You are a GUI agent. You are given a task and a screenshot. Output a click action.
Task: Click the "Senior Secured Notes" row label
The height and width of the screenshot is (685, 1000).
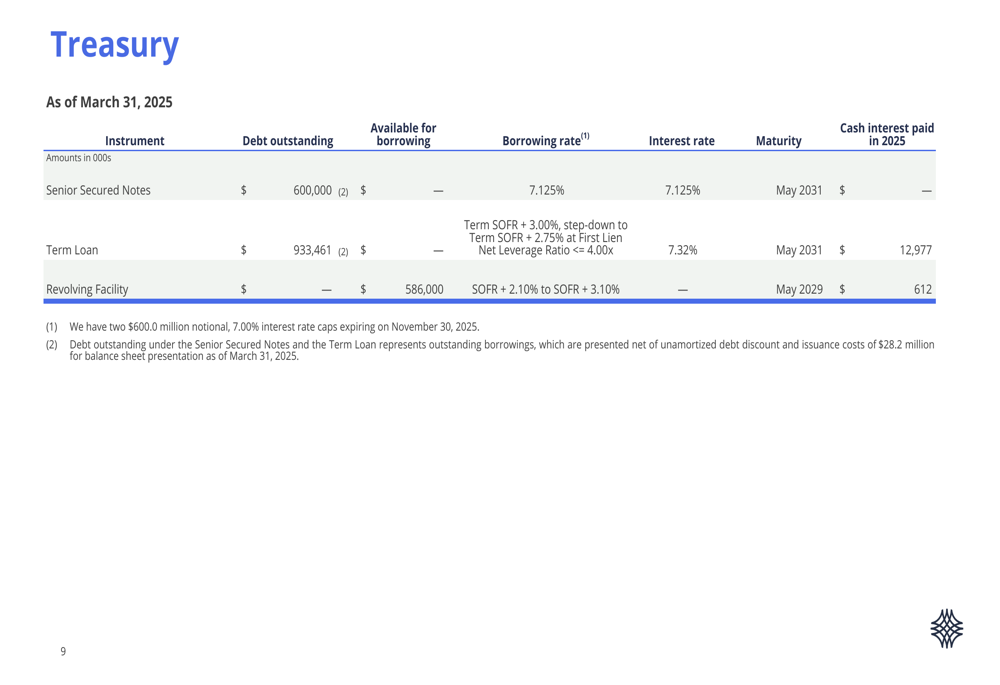click(x=98, y=190)
